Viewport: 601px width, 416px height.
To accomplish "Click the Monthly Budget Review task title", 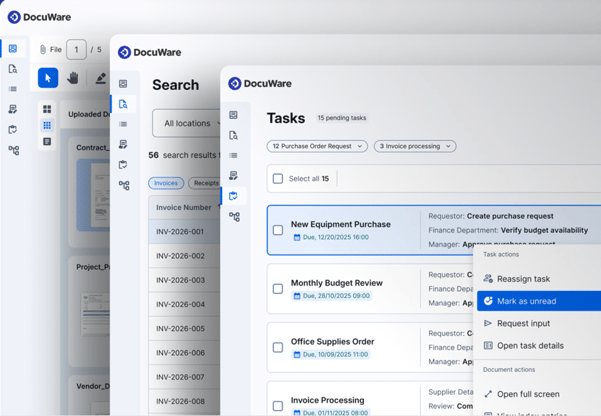I will [337, 283].
